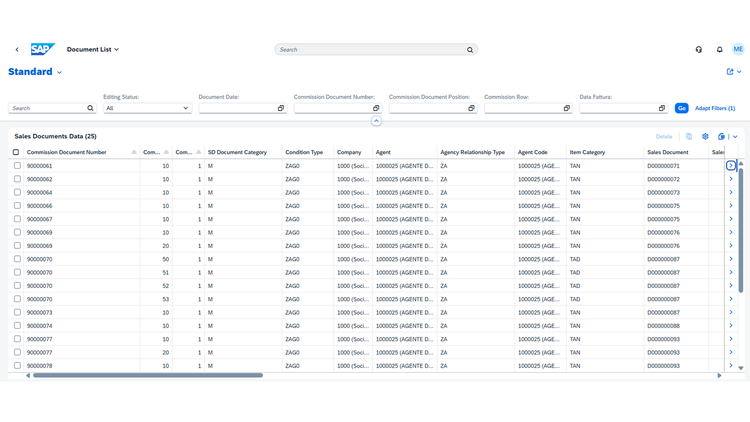Navigate into row 90000061 details arrow

click(731, 166)
